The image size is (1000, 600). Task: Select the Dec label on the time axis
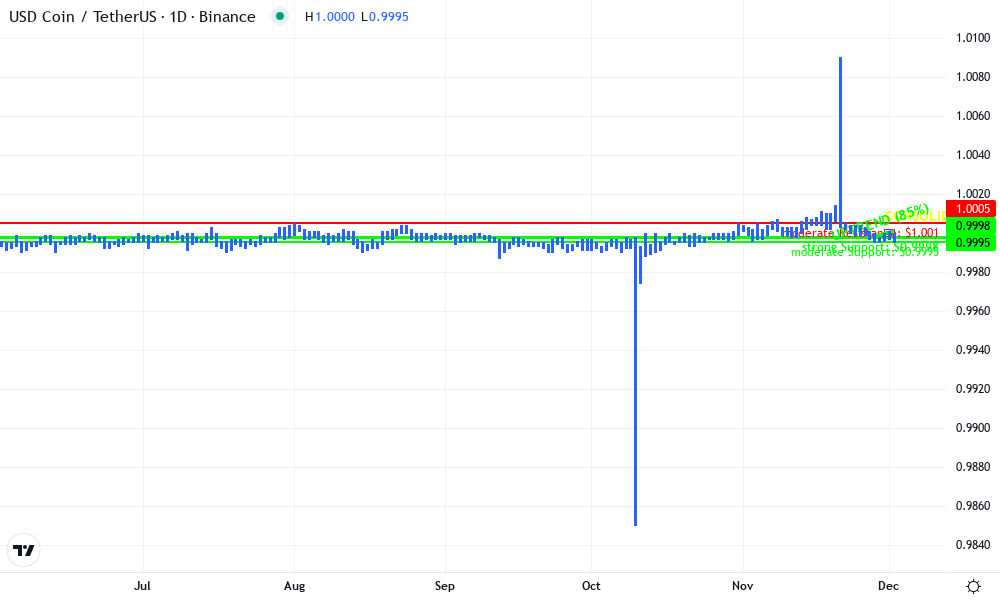click(x=887, y=586)
